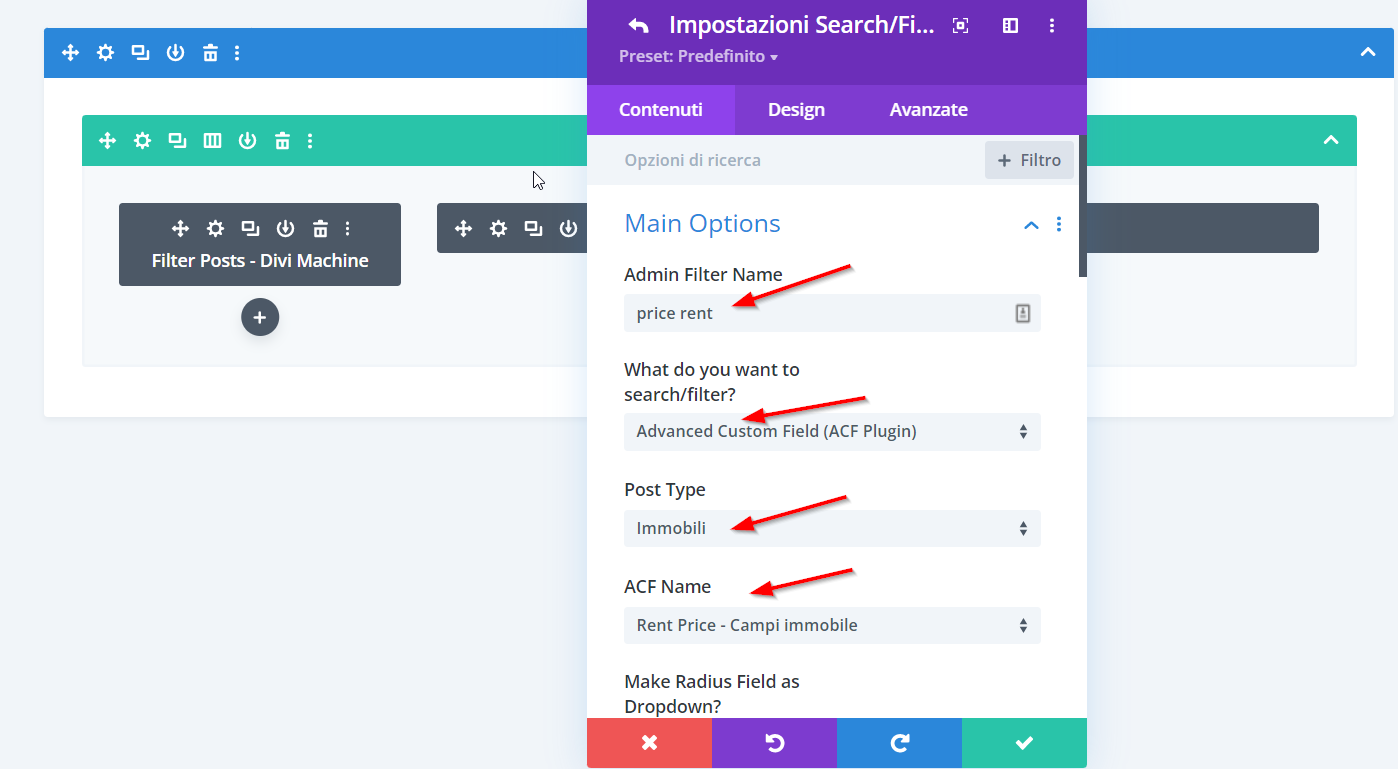Disable the Filter Posts module power icon
The image size is (1398, 769).
point(285,229)
